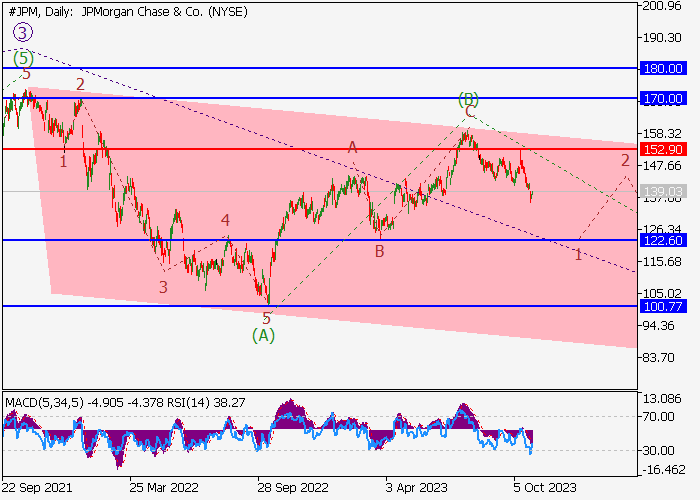Select the green (B) wave label
Viewport: 700px width, 500px height.
tap(468, 99)
